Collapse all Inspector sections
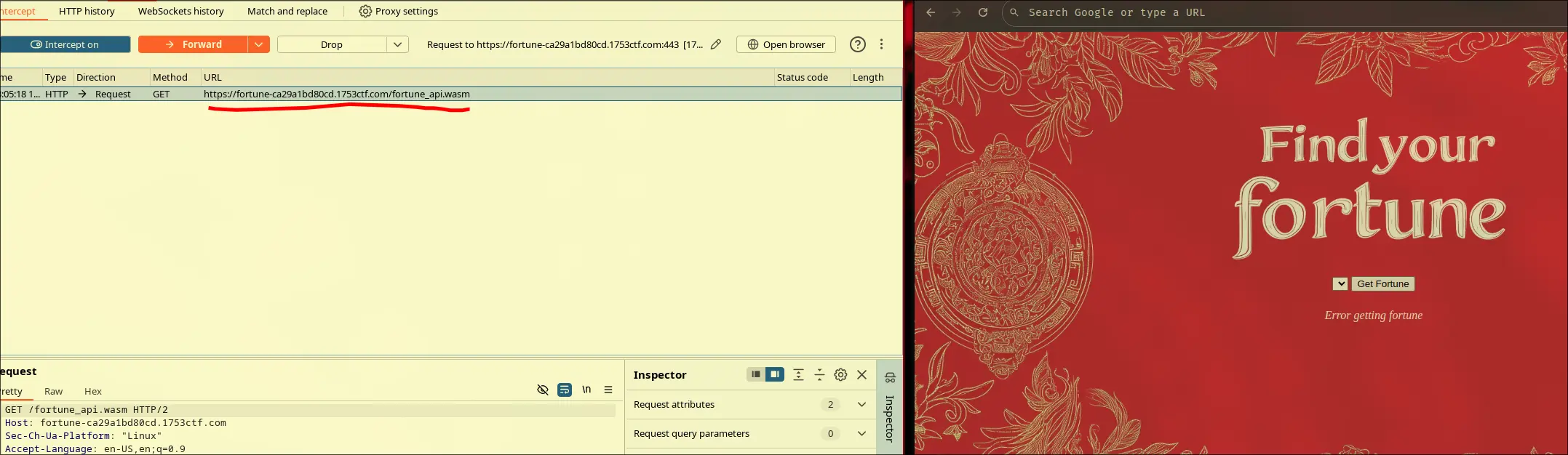 click(x=819, y=375)
